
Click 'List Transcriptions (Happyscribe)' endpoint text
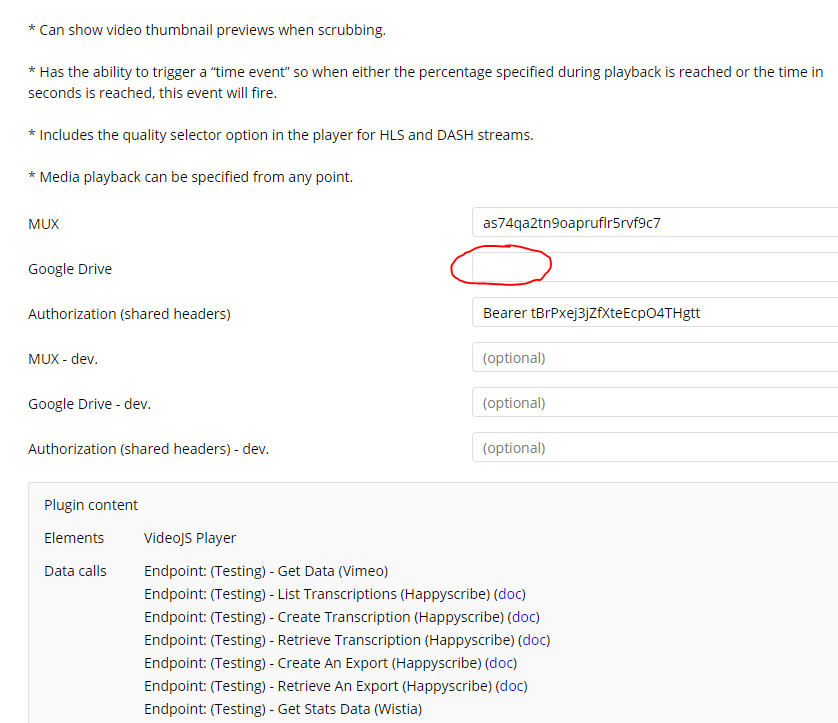[384, 594]
